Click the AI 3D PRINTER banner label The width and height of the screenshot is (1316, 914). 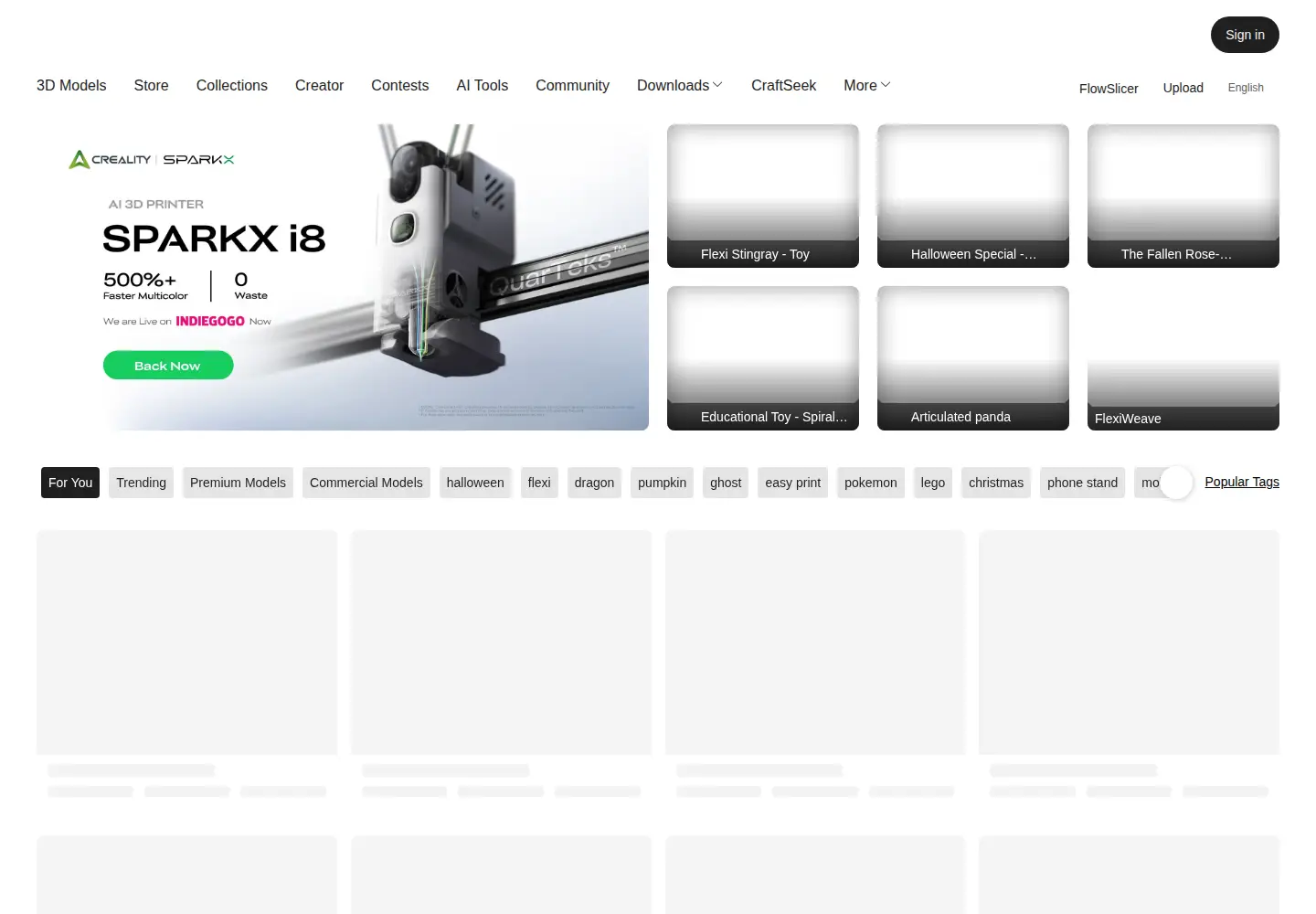tap(156, 204)
